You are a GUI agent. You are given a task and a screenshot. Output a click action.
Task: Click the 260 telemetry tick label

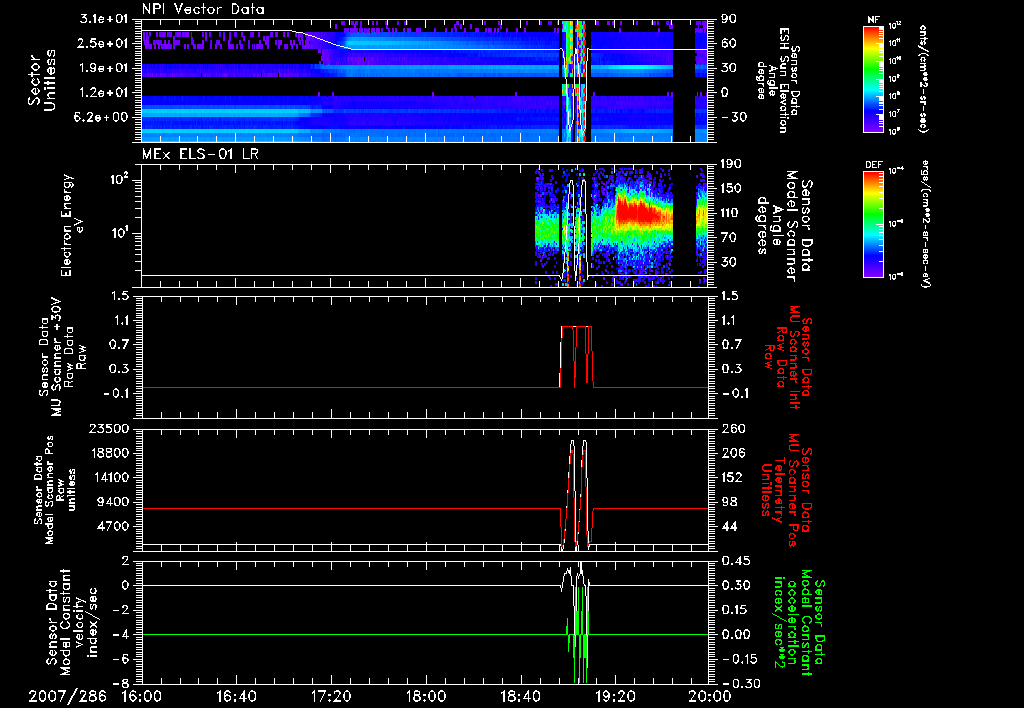coord(732,429)
